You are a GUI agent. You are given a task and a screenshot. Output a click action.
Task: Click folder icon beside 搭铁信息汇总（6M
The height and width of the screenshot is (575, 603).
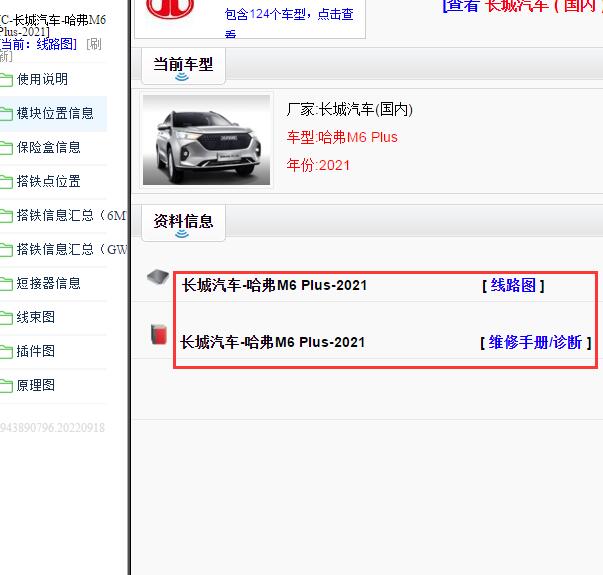[x=6, y=217]
